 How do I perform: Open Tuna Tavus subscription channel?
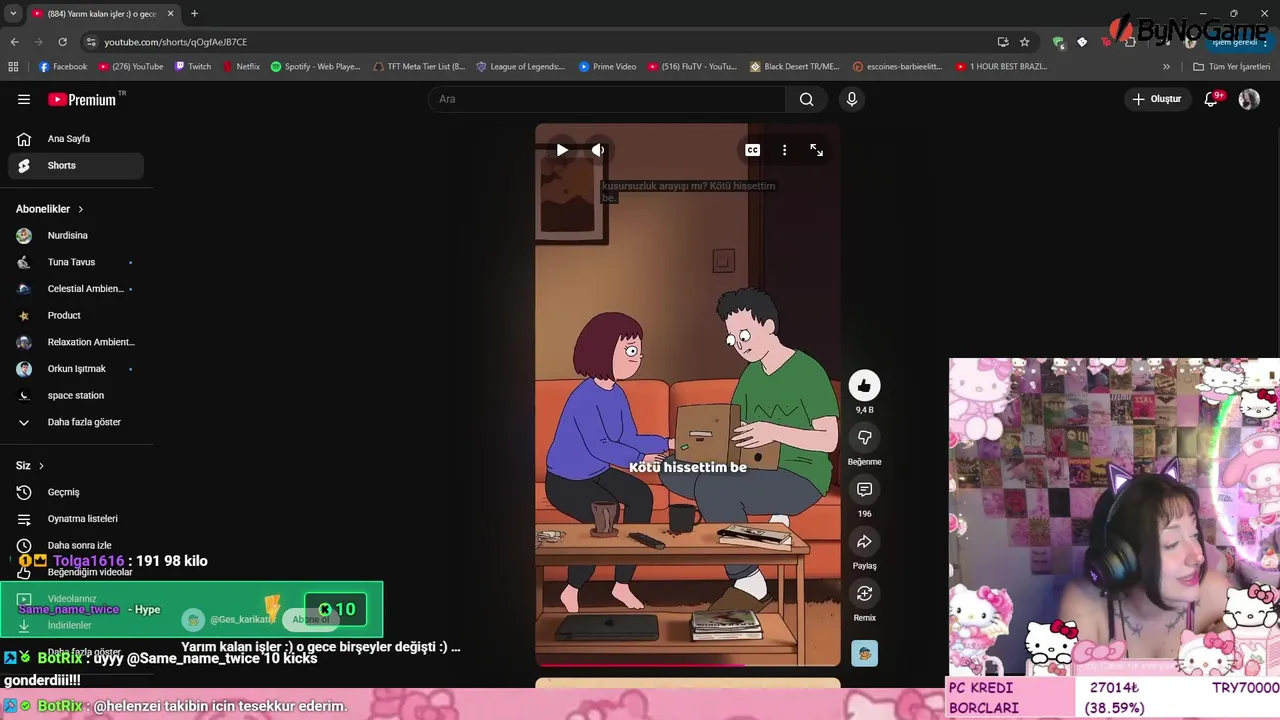coord(76,262)
